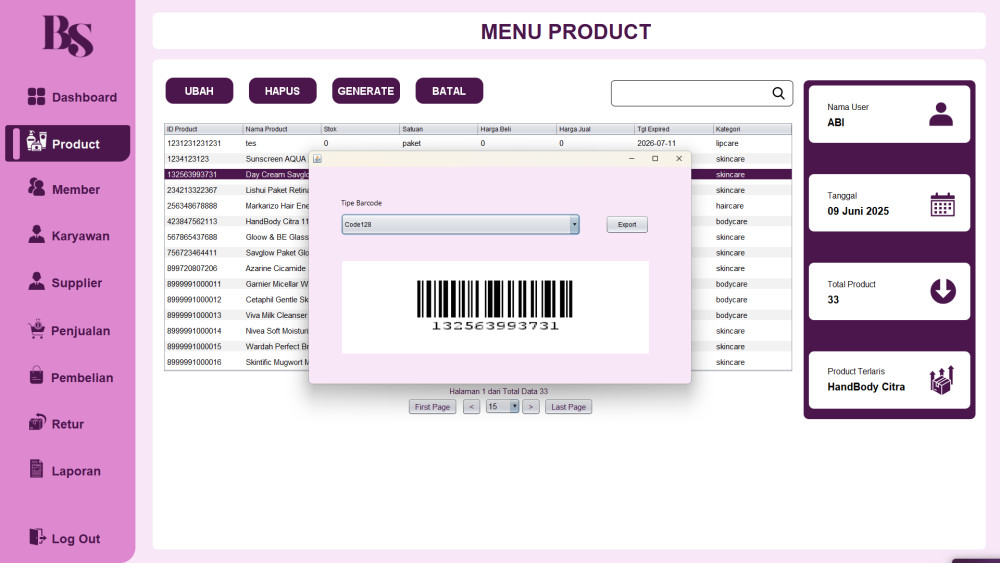Screen dimensions: 1000x563
Task: Click the HAPUS button
Action: point(283,91)
